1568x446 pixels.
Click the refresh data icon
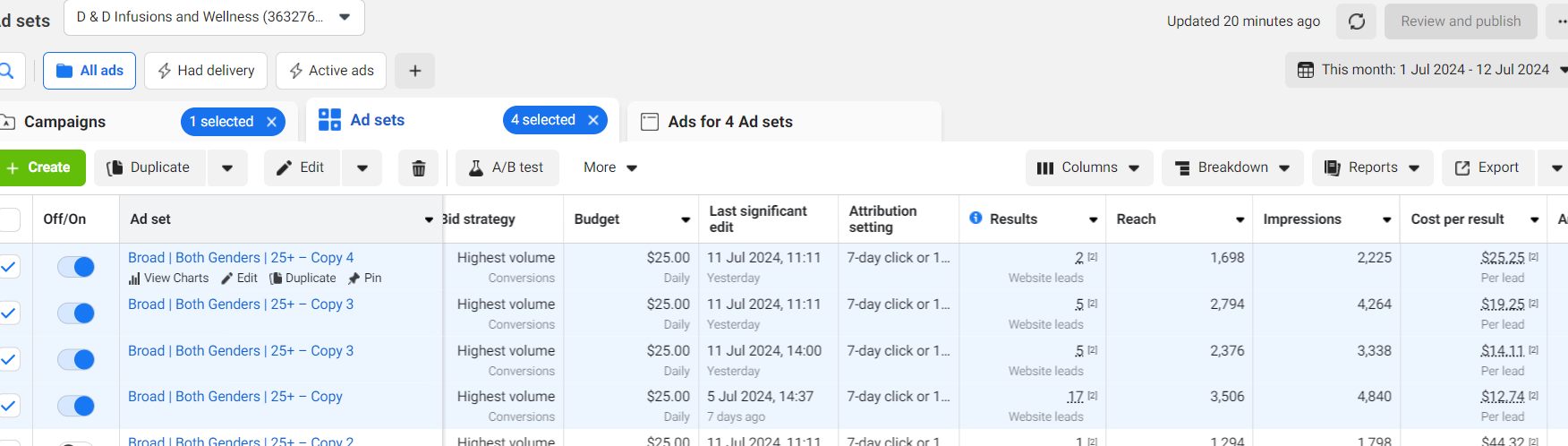[1356, 21]
